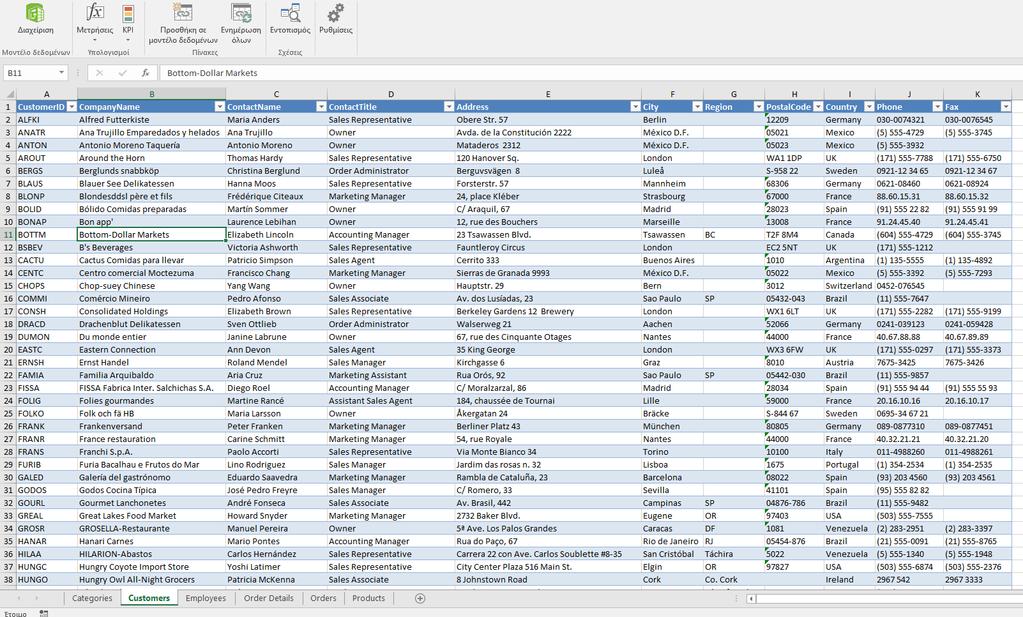The height and width of the screenshot is (617, 1023).
Task: Click the Co. Cork region cell
Action: [733, 580]
